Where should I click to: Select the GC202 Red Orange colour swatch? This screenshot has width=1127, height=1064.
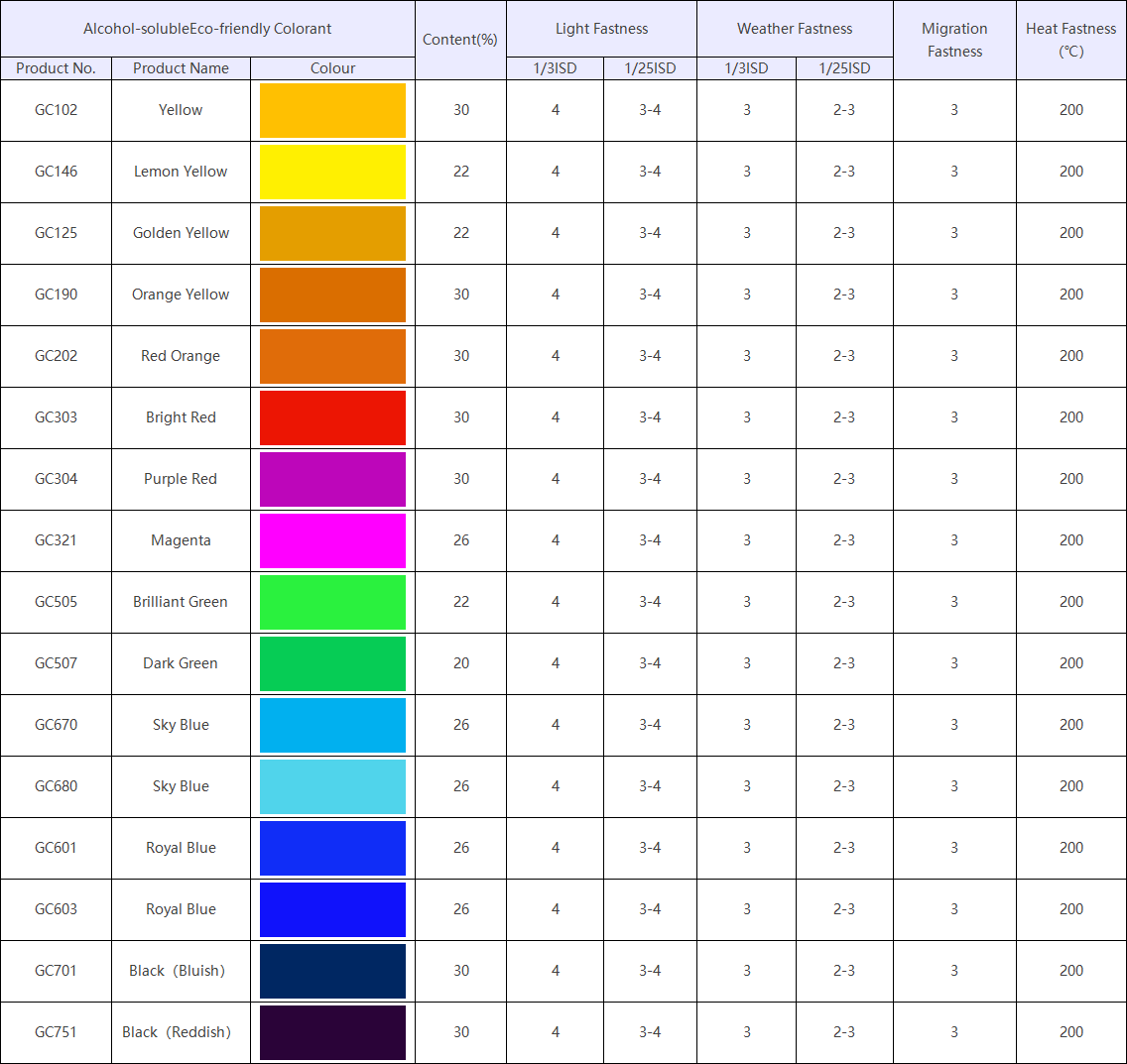pos(332,356)
